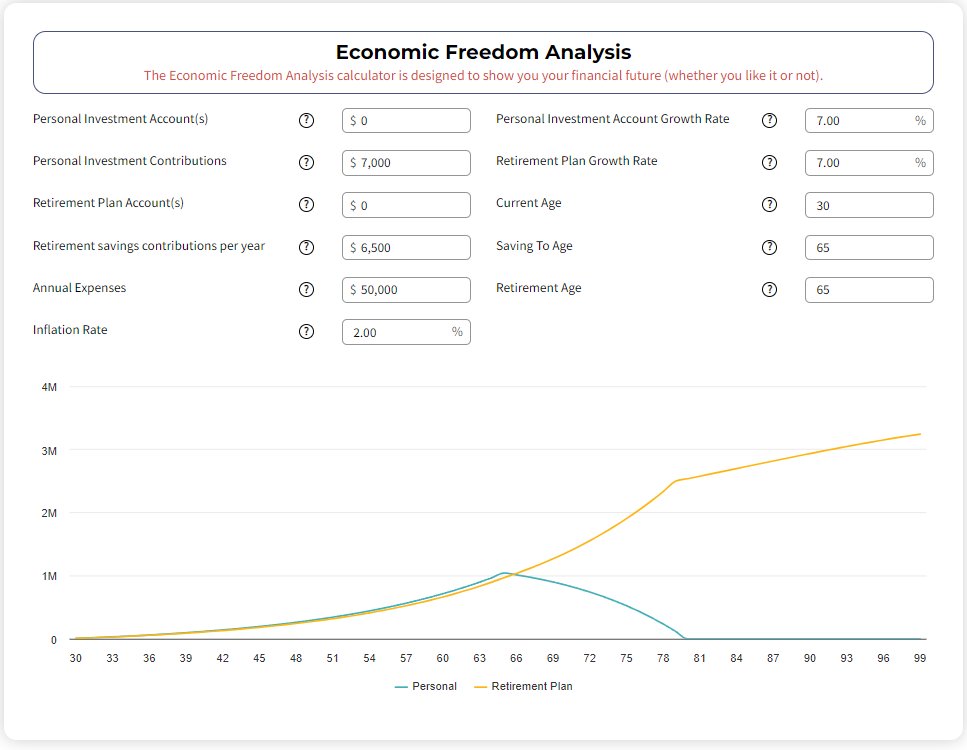Image resolution: width=967 pixels, height=750 pixels.
Task: Show help for Retirement savings contributions per year
Action: coord(307,247)
